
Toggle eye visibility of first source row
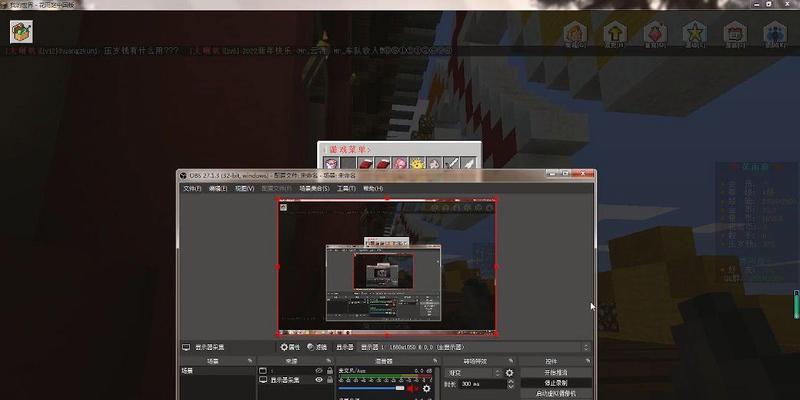click(319, 371)
